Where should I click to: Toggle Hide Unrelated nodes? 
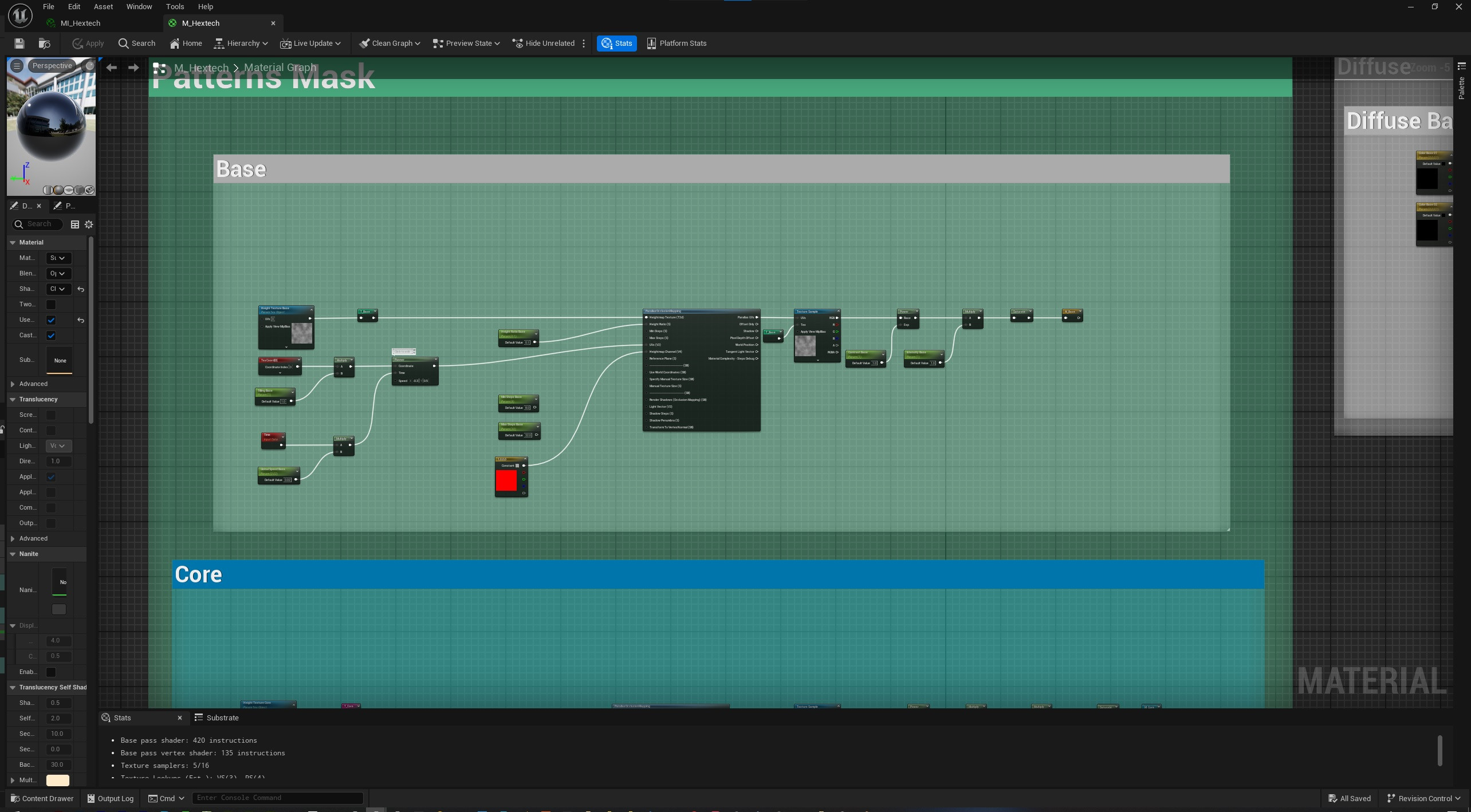(x=544, y=44)
